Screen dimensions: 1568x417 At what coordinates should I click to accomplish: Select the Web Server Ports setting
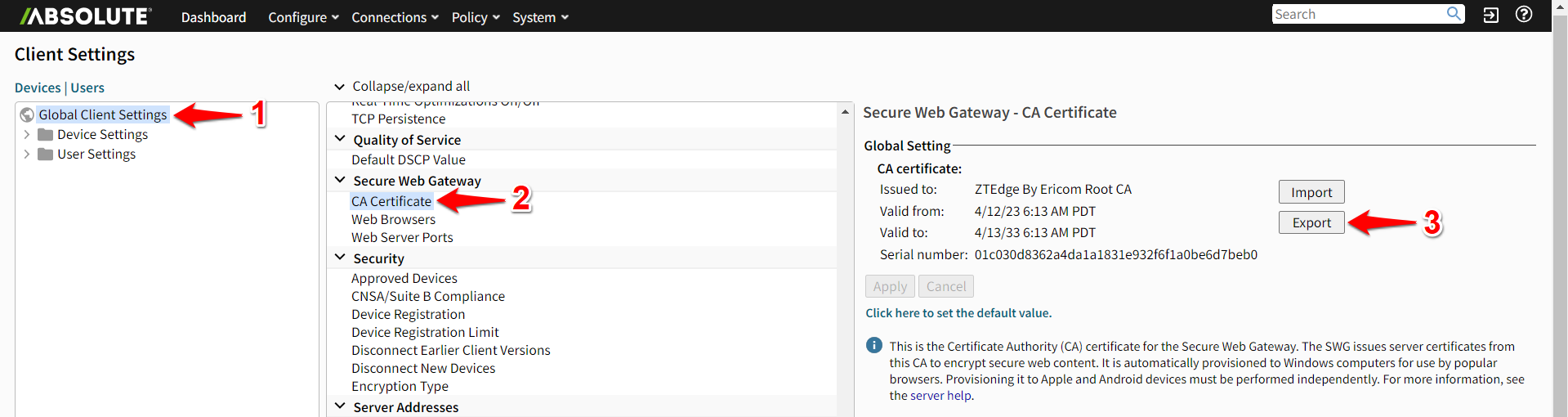click(x=402, y=237)
